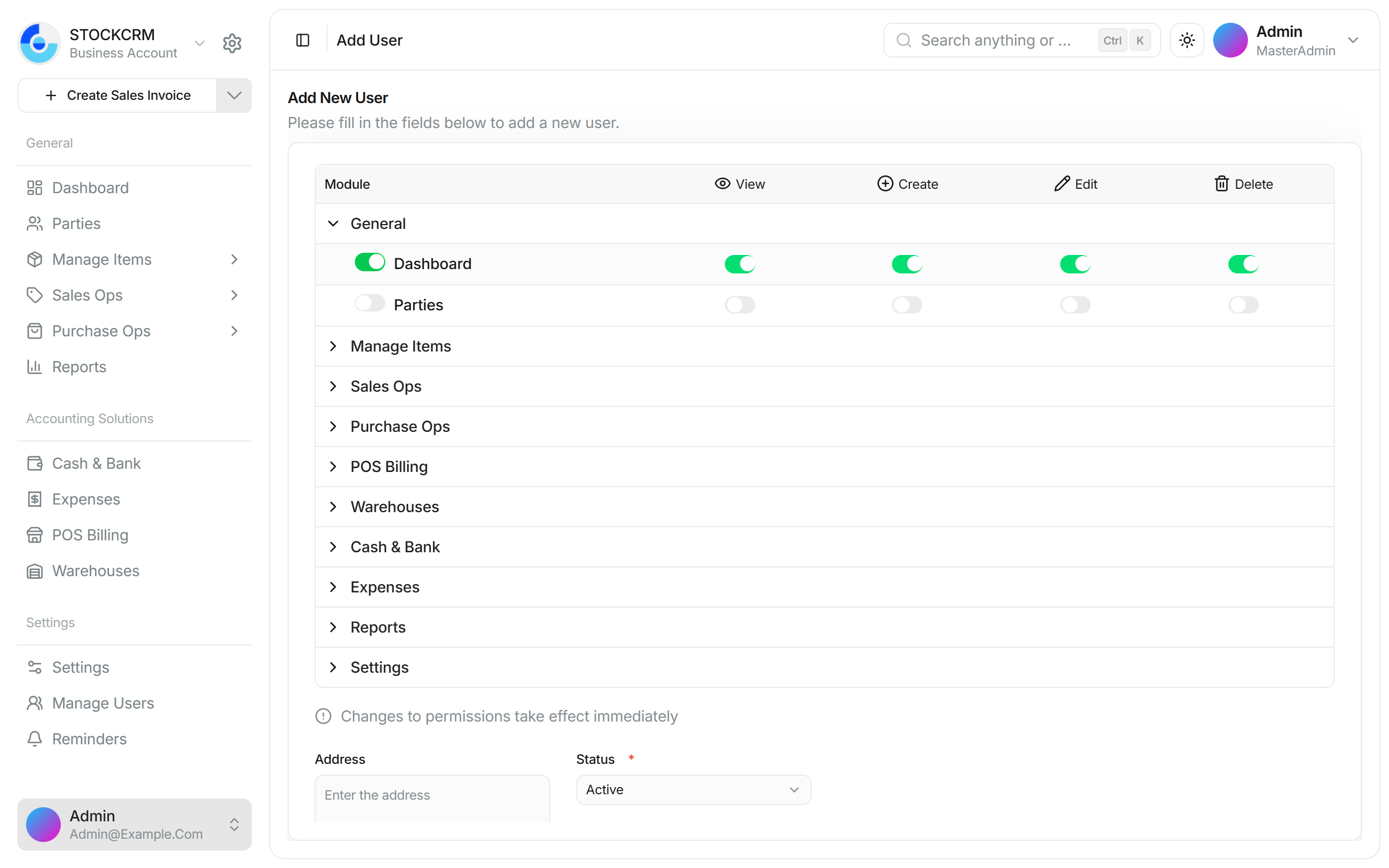The image size is (1389, 868).
Task: Click the Parties people icon in sidebar
Action: pyautogui.click(x=34, y=224)
